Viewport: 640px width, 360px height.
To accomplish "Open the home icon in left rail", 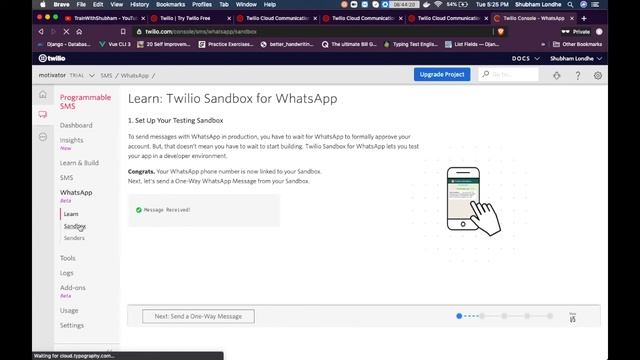I will [43, 94].
